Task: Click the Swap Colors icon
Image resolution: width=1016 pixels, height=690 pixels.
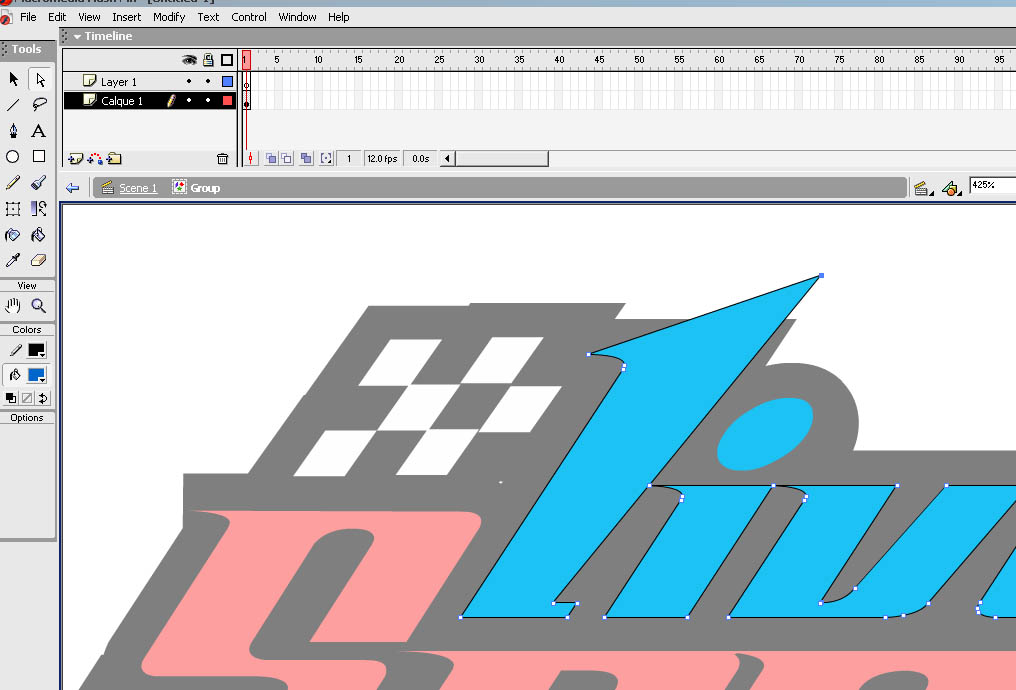Action: point(43,398)
